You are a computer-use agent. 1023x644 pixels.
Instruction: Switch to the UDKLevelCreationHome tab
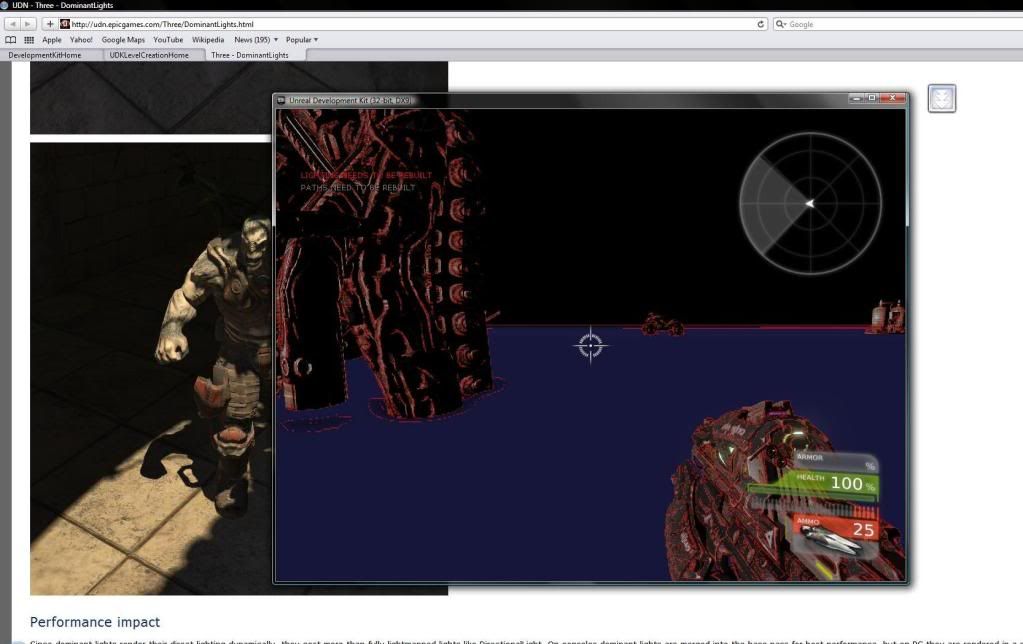(x=149, y=55)
